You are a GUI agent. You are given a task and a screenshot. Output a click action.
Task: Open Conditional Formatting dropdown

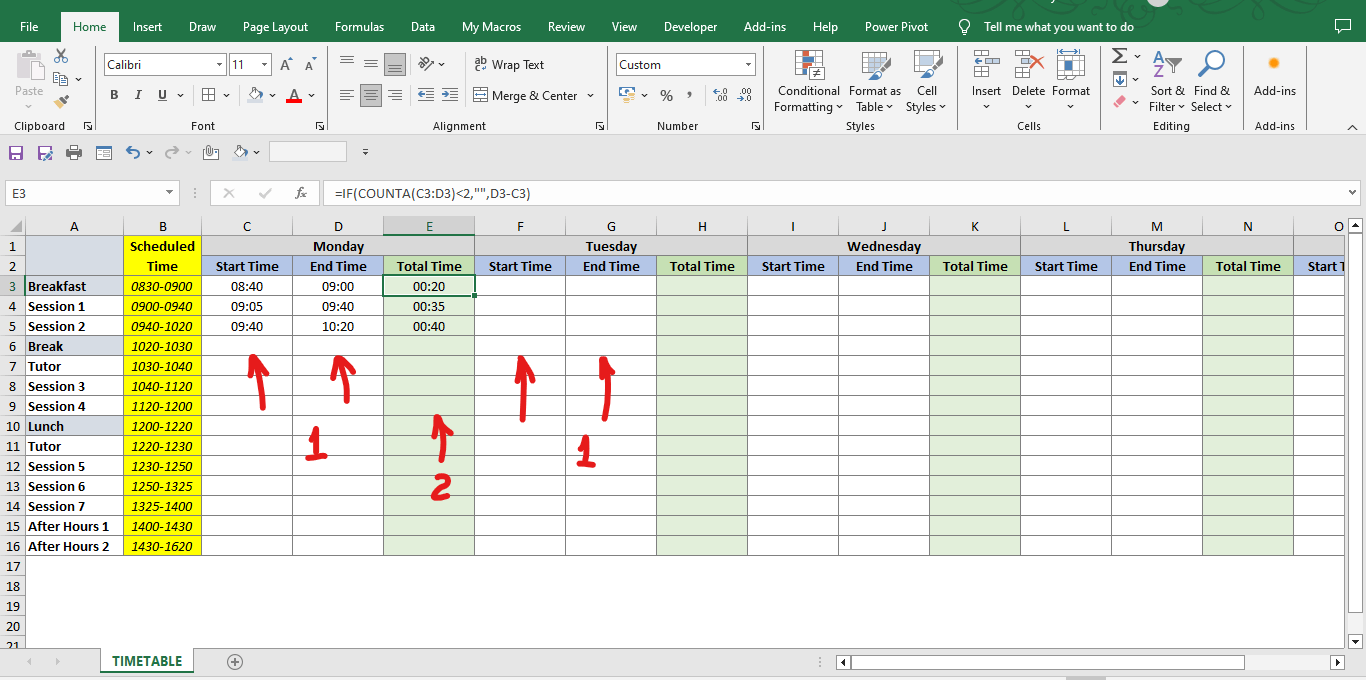(x=809, y=80)
